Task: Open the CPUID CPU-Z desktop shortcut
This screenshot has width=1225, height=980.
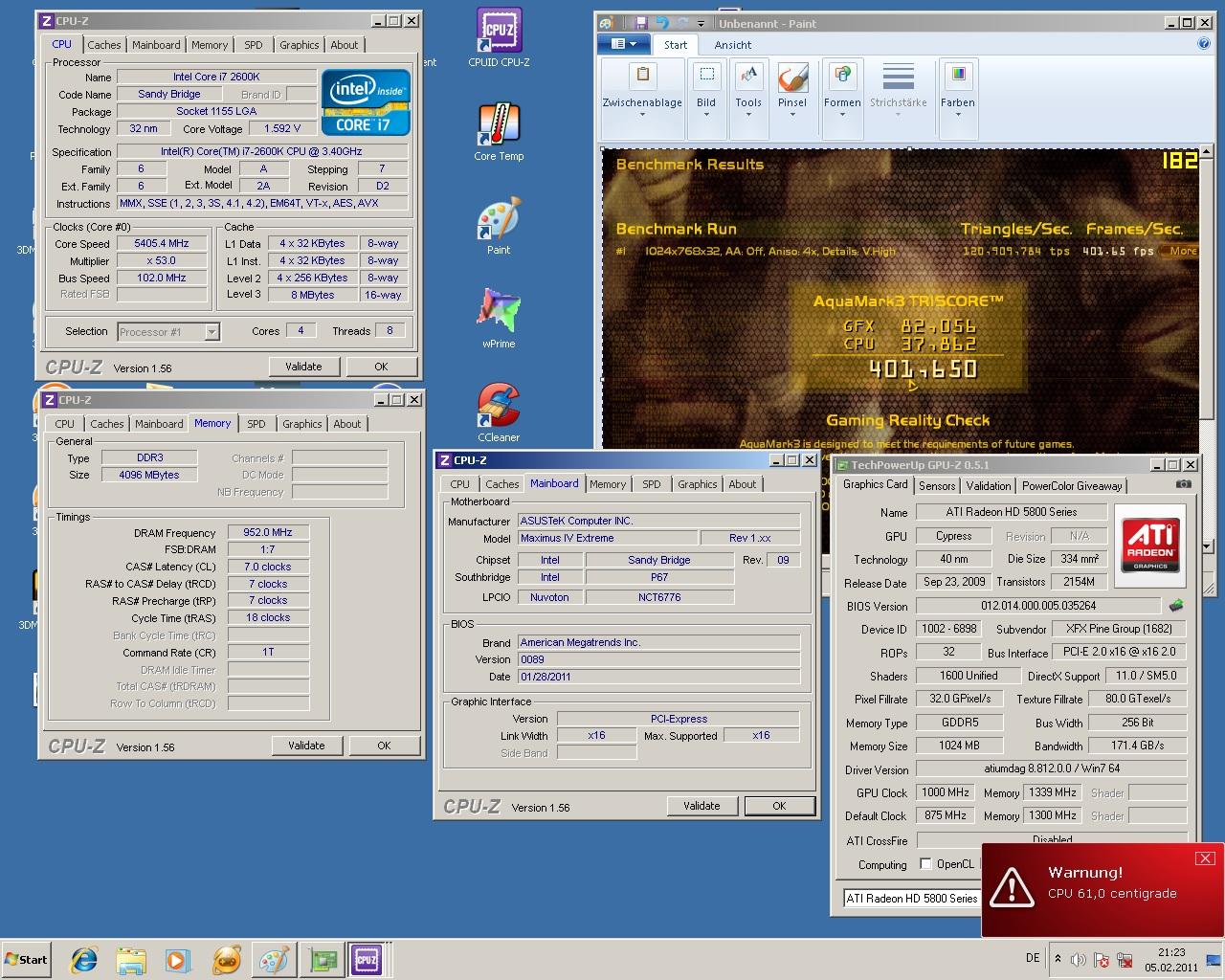Action: (499, 38)
